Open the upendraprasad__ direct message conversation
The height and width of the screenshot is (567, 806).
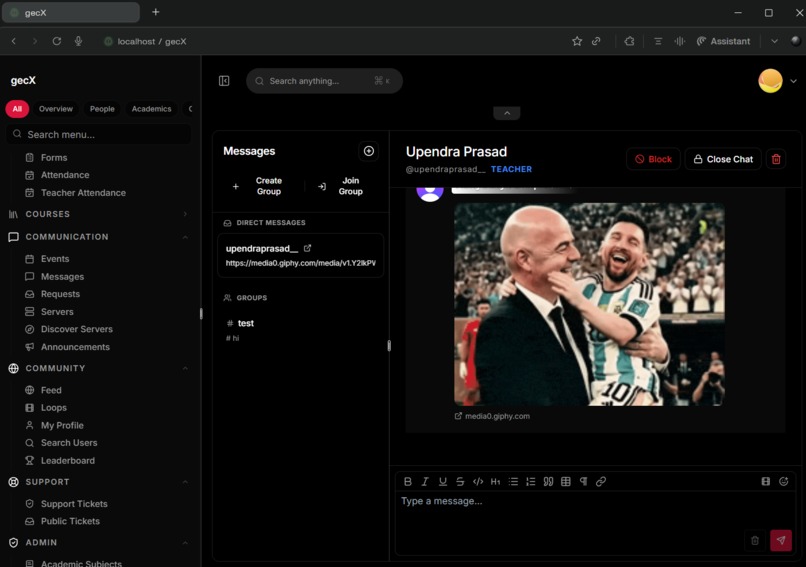point(301,255)
